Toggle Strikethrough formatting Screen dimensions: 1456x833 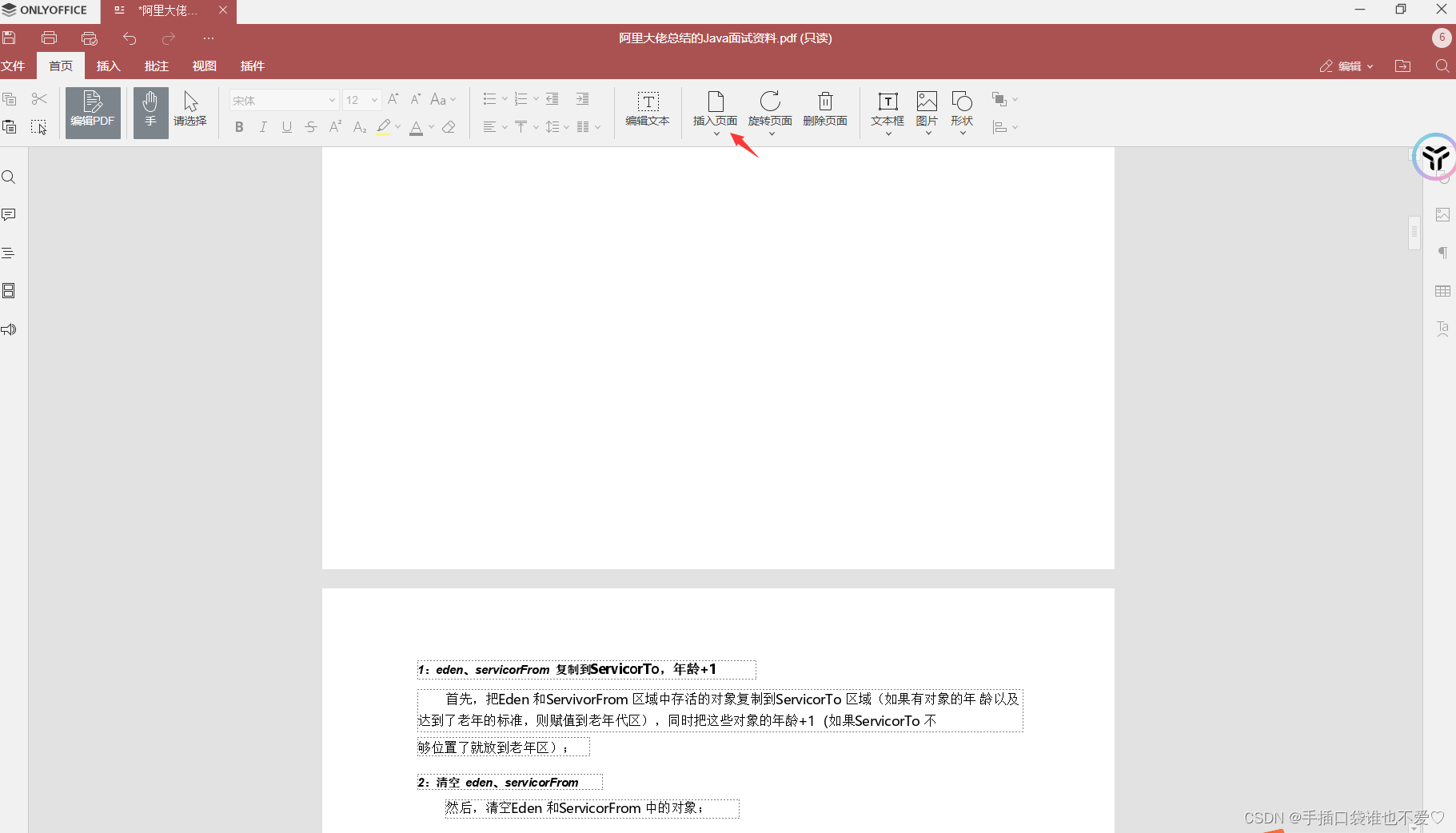point(311,126)
